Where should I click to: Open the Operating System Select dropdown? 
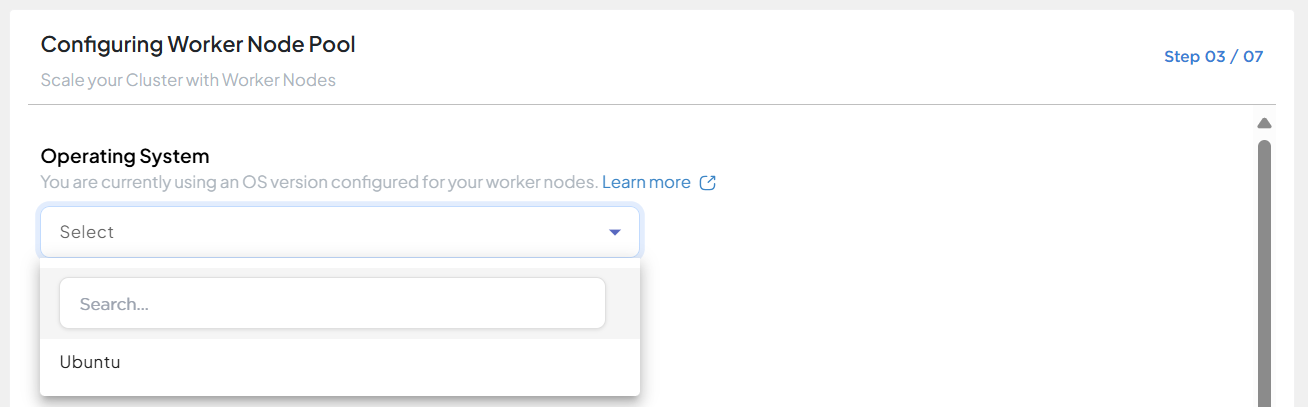click(x=340, y=232)
